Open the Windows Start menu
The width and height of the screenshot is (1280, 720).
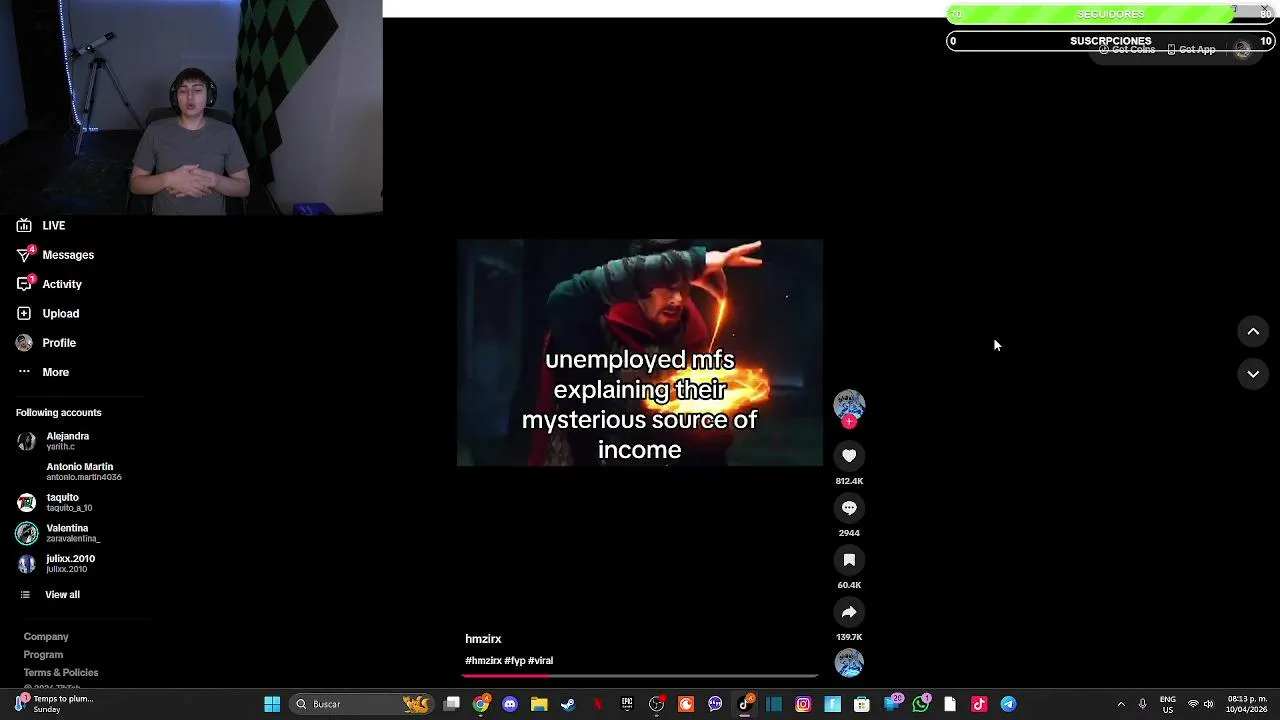pos(272,704)
